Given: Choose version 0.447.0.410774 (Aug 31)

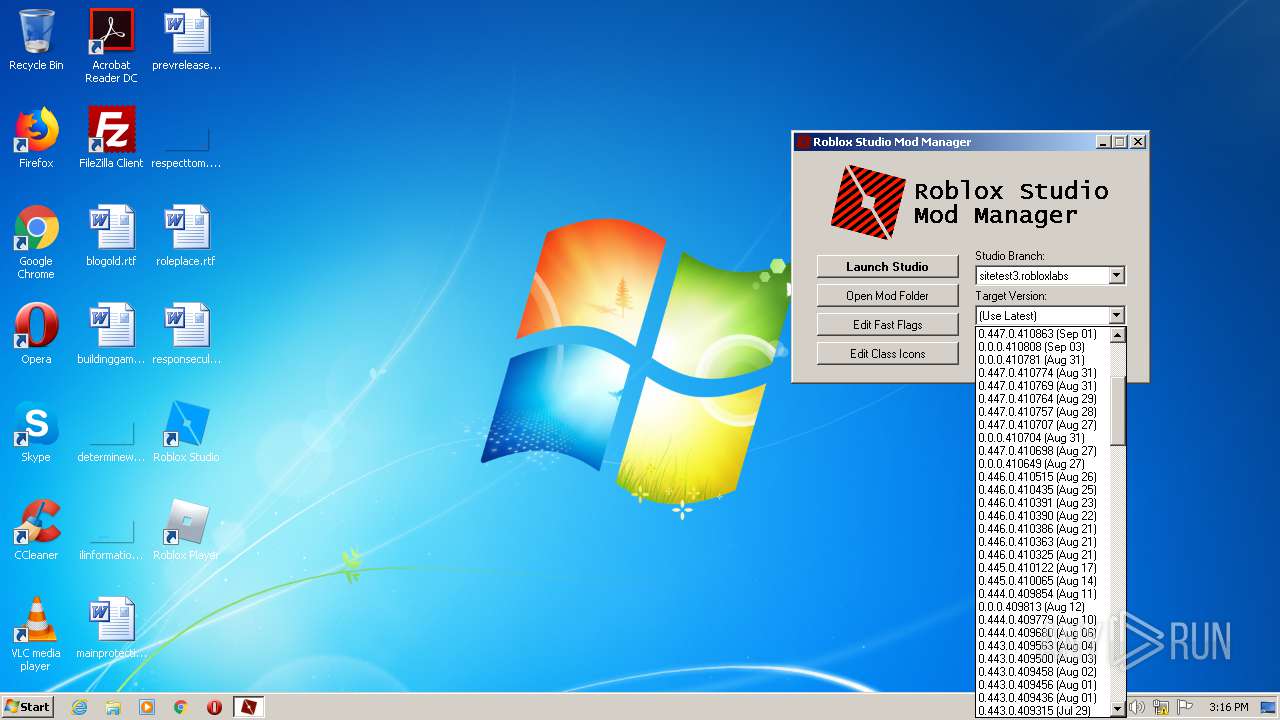Looking at the screenshot, I should tap(1043, 373).
